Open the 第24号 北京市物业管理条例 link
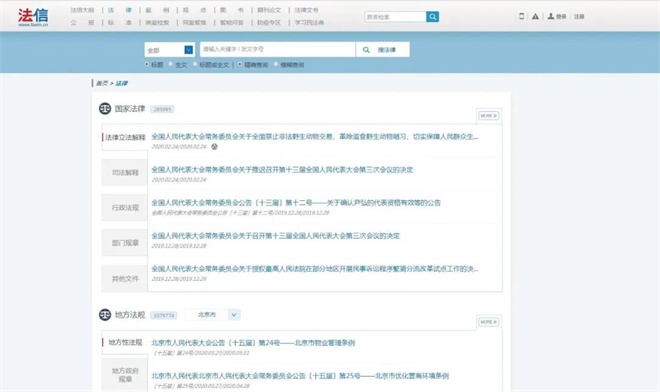This screenshot has width=660, height=392. click(253, 343)
